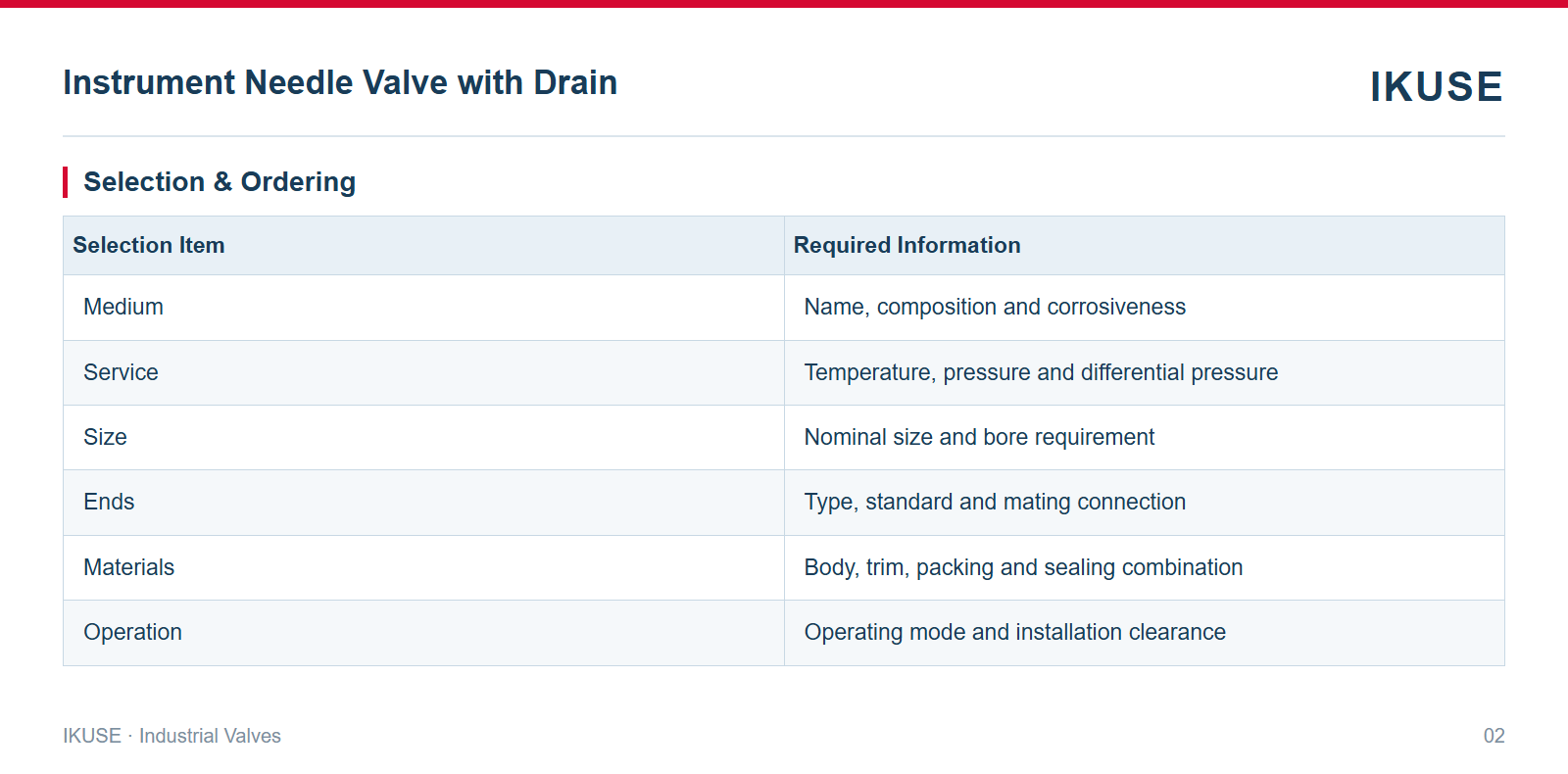Image resolution: width=1568 pixels, height=774 pixels.
Task: Click the Materials row cell
Action: pos(423,567)
